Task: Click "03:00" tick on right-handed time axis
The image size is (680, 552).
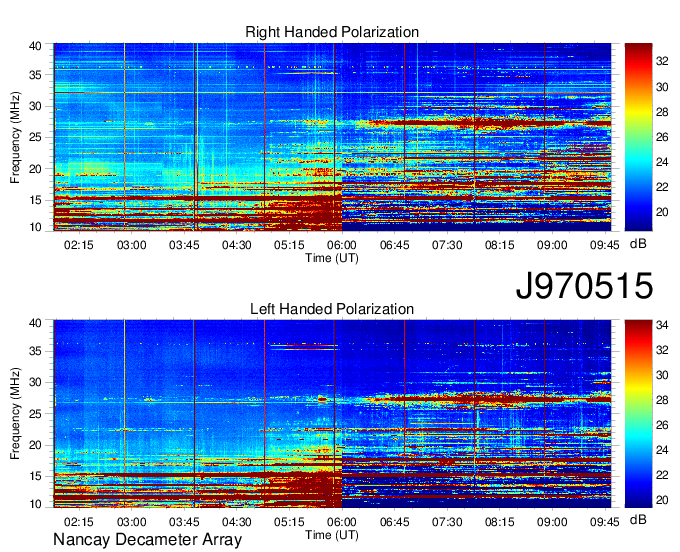Action: (131, 245)
